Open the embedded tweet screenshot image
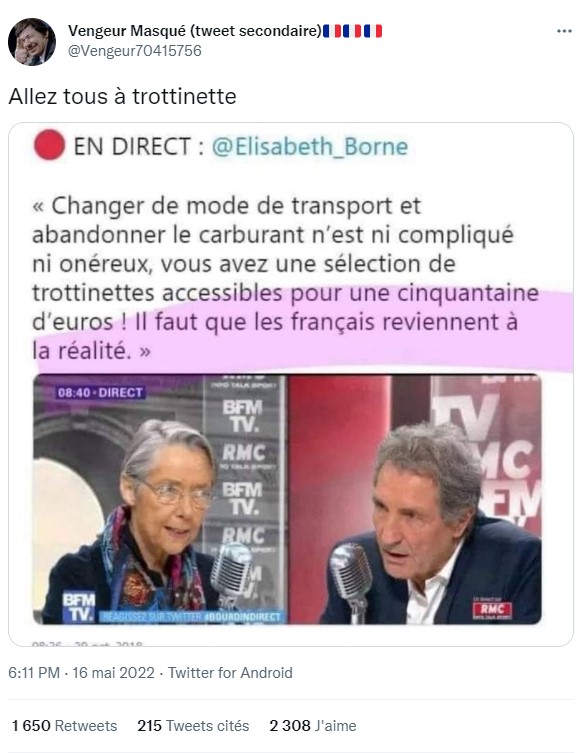 [x=290, y=384]
